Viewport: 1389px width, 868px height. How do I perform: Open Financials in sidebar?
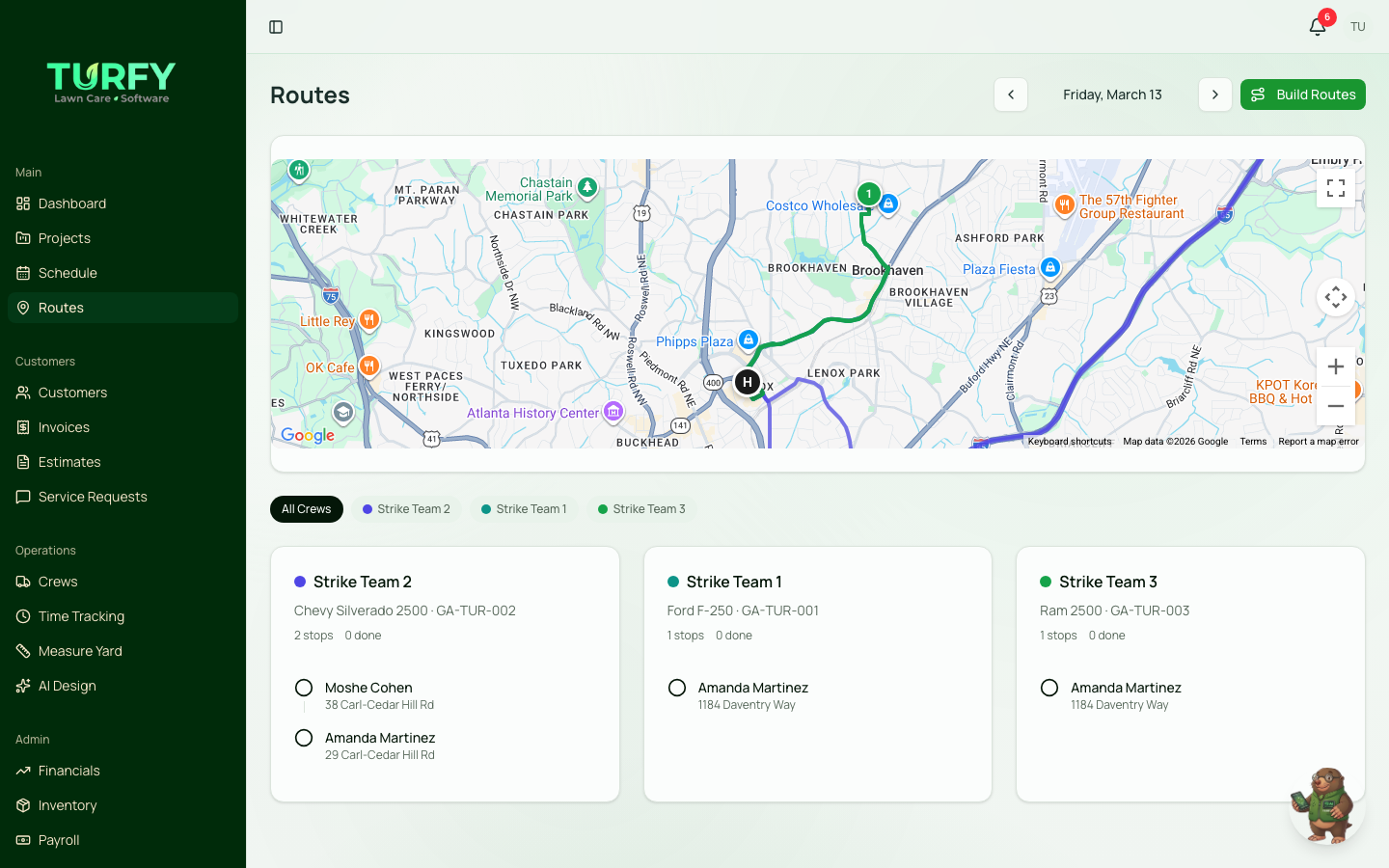tap(123, 771)
